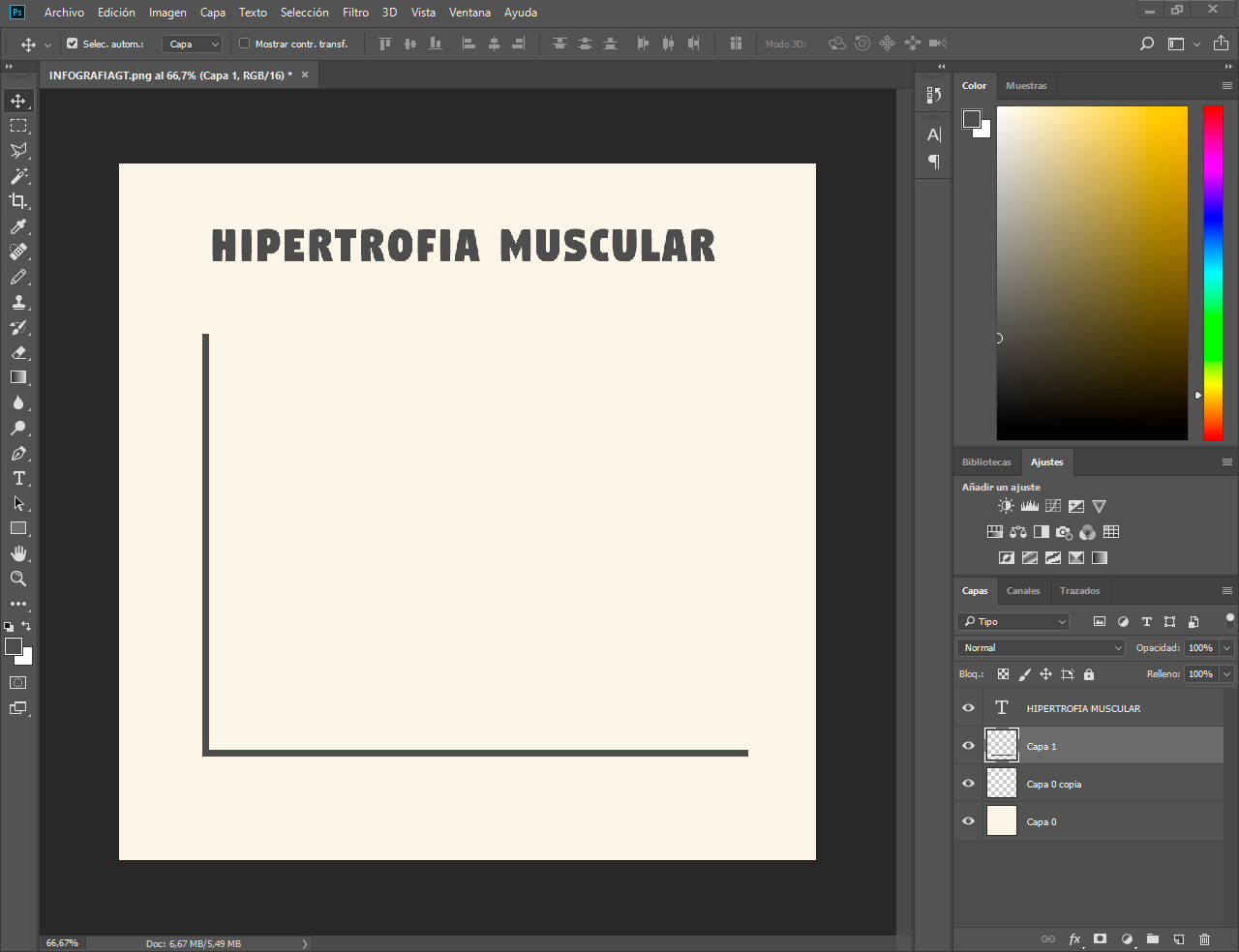Hide the Capa 0 copia layer
The height and width of the screenshot is (952, 1239).
(x=968, y=784)
